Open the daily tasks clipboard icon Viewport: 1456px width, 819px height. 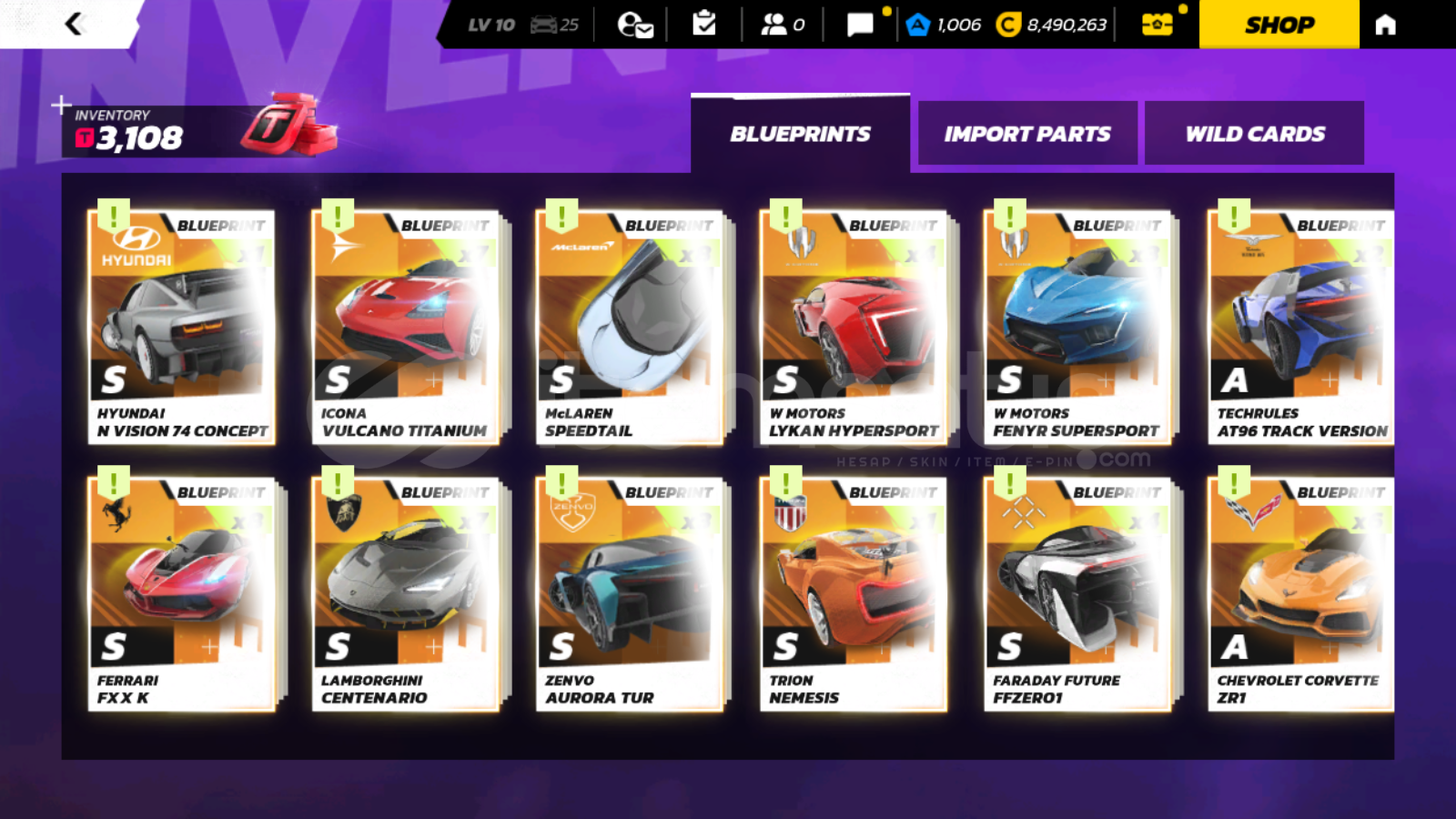(704, 24)
